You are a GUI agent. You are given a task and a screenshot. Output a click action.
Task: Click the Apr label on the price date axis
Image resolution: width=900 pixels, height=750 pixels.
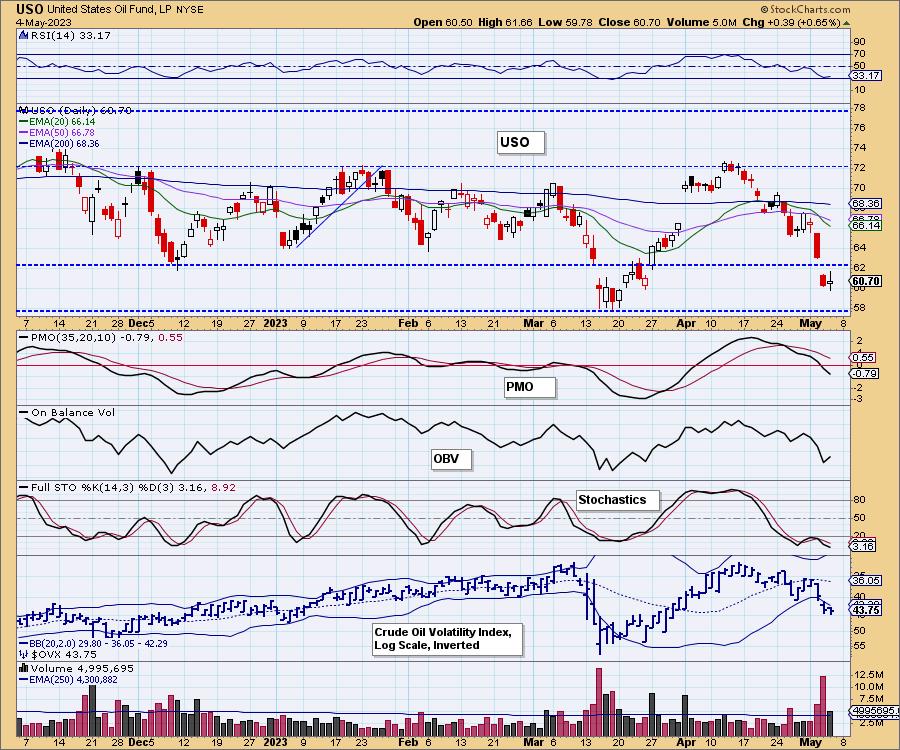(686, 323)
